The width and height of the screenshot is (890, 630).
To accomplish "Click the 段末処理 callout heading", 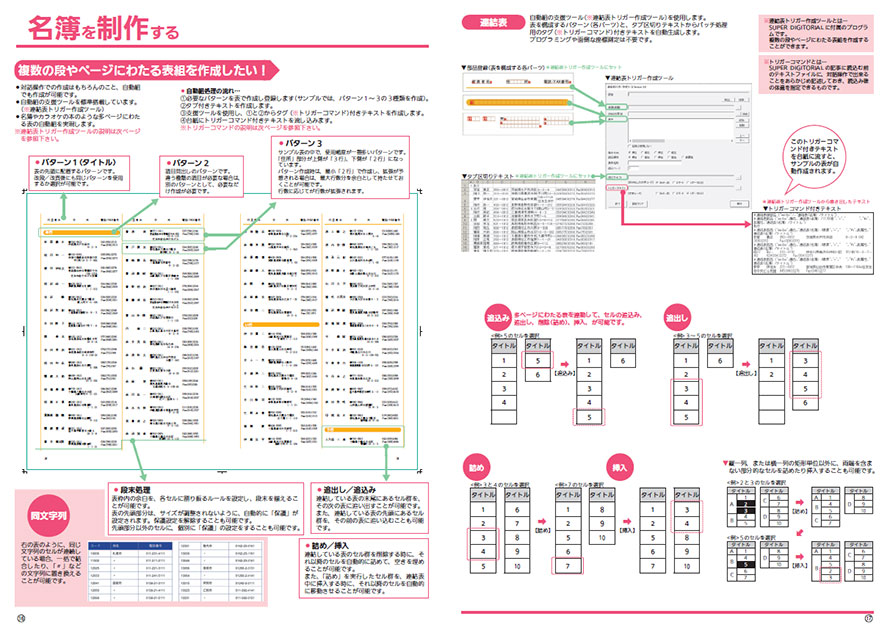I will pyautogui.click(x=132, y=489).
